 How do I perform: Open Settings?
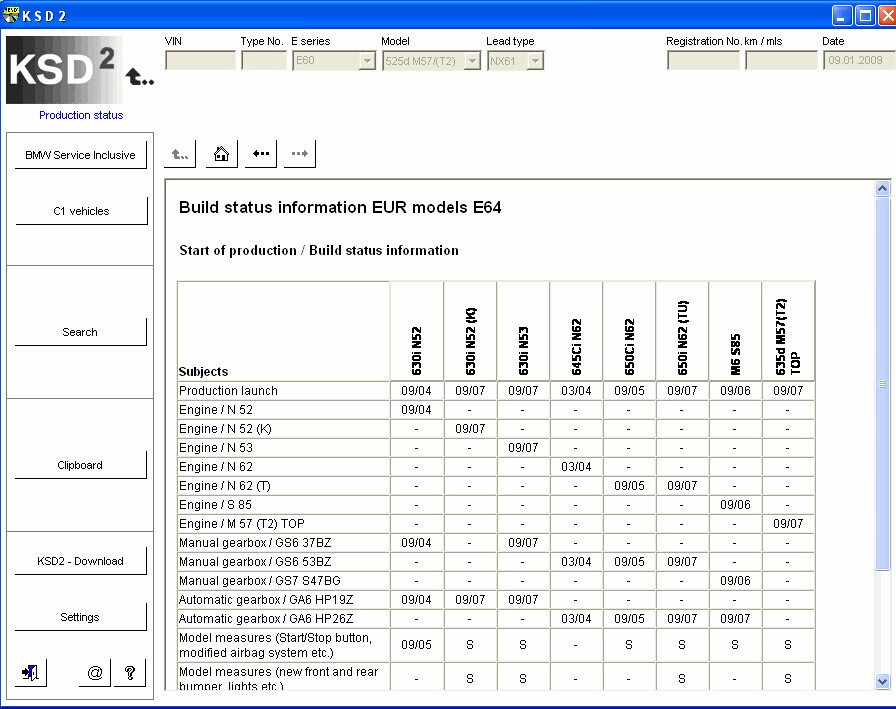[x=81, y=617]
